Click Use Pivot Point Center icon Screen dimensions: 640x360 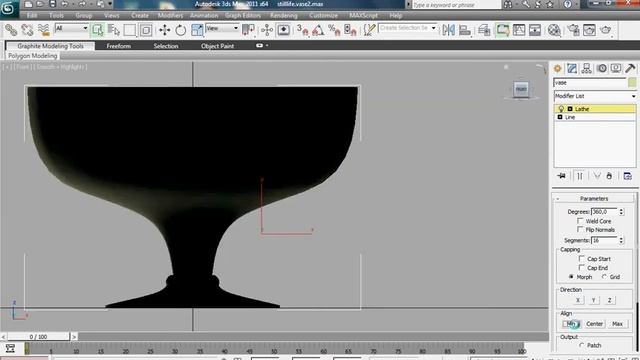[249, 30]
